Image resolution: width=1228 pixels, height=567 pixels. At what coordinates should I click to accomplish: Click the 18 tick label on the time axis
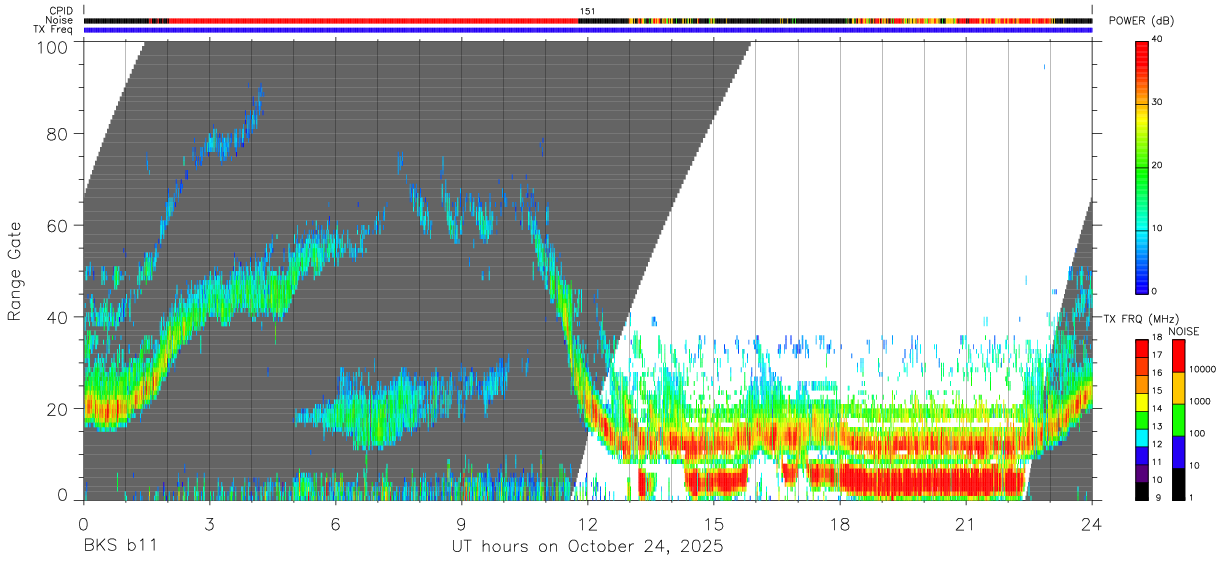840,524
